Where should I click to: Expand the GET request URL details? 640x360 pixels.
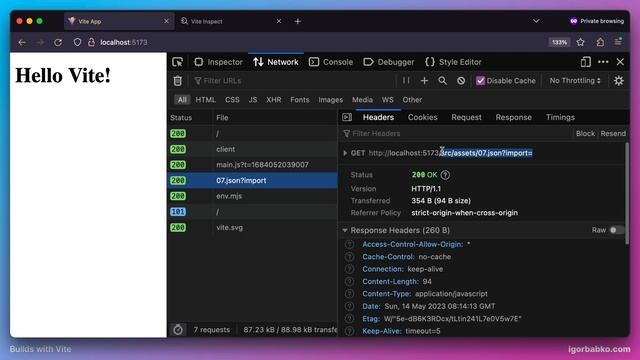click(x=345, y=153)
